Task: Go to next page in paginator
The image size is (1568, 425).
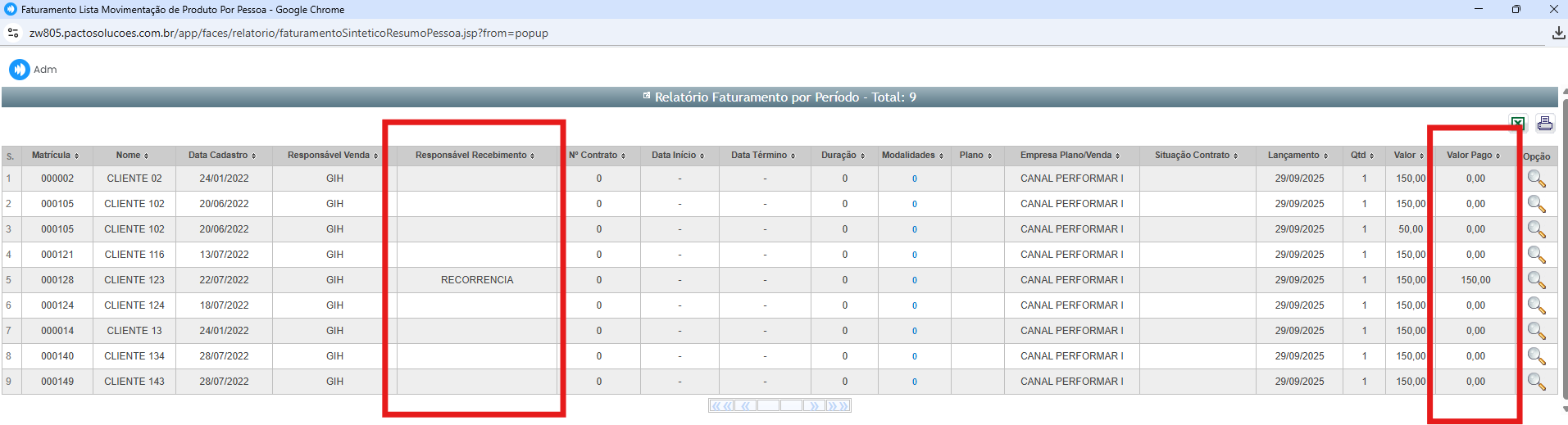Action: (x=814, y=406)
